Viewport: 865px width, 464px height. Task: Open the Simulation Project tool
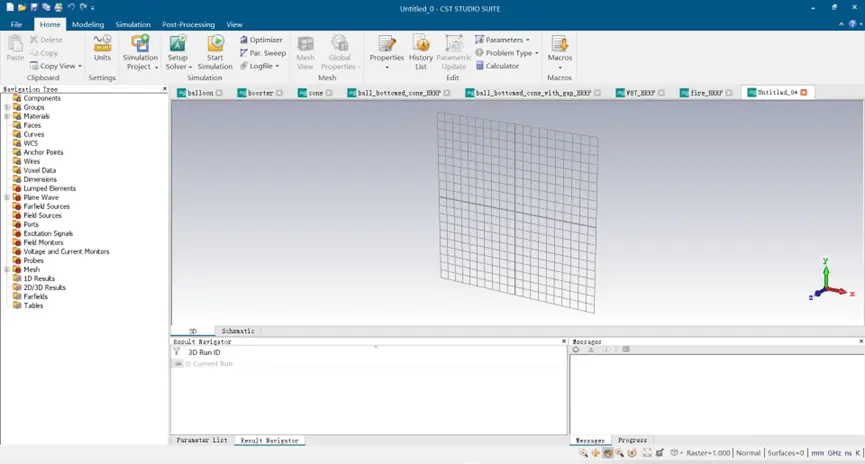[x=140, y=52]
